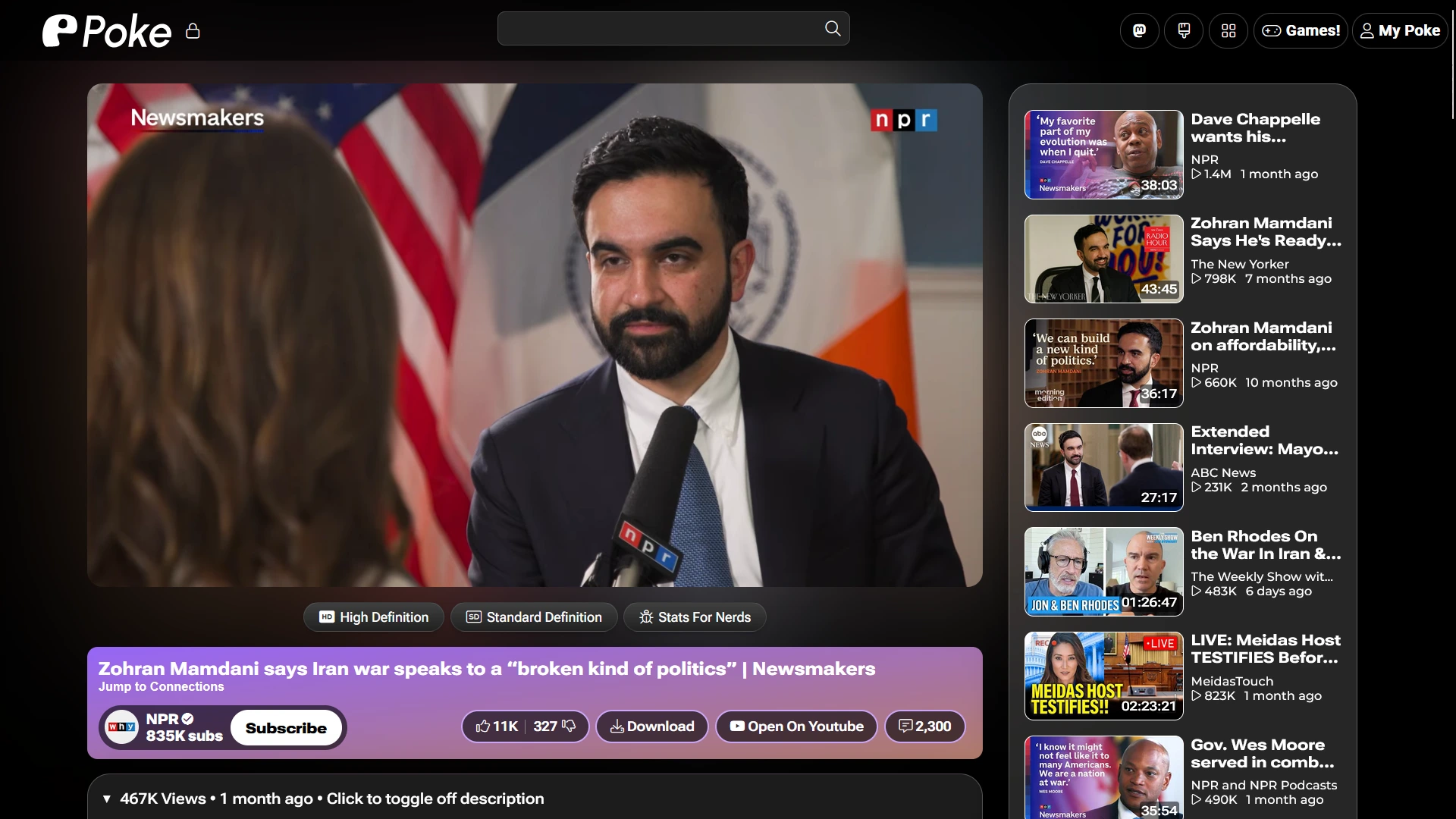
Task: Open ABC News Extended Interview thumbnail
Action: click(1103, 467)
